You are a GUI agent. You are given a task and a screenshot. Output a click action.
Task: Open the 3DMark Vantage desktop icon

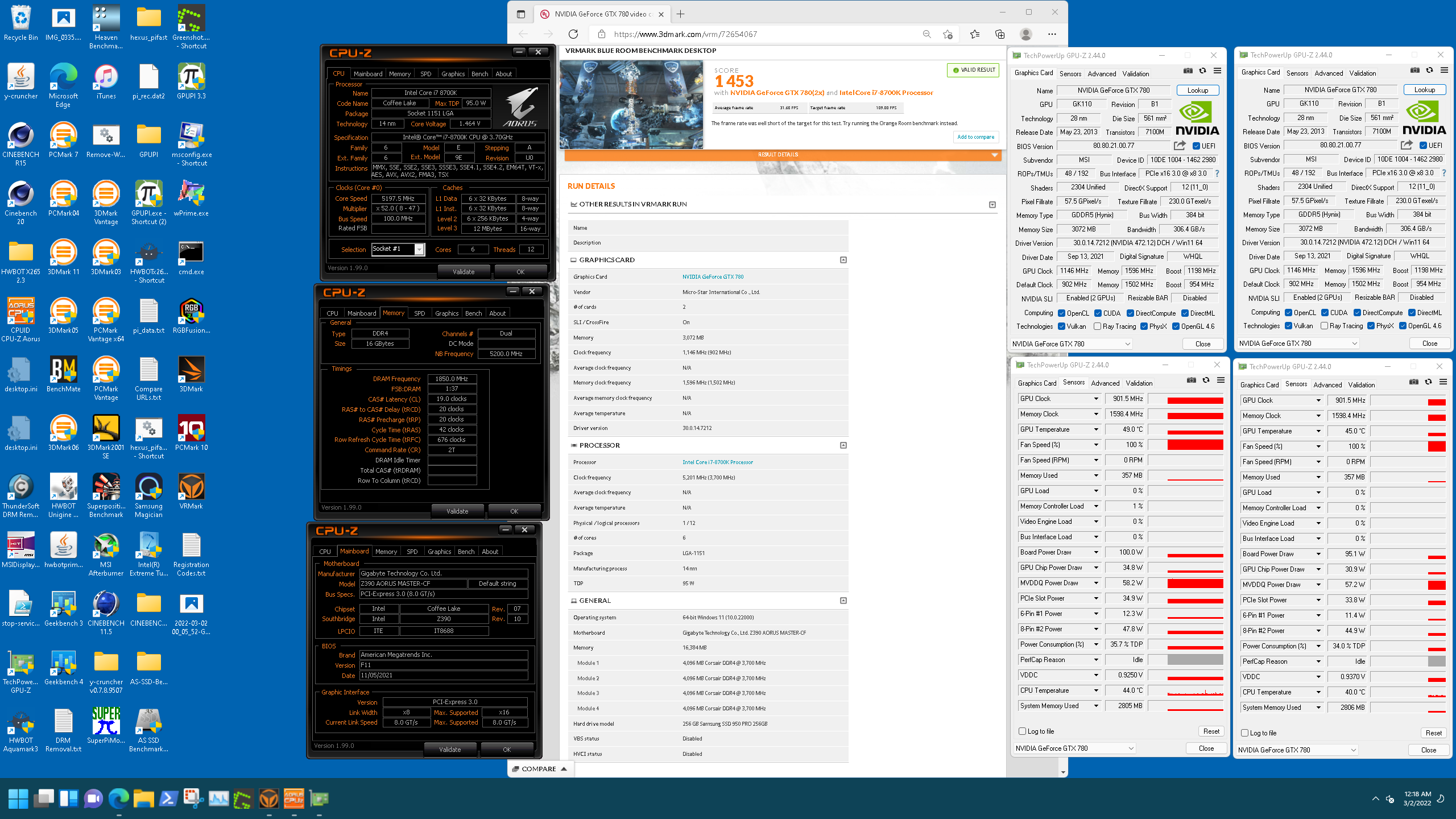point(106,203)
